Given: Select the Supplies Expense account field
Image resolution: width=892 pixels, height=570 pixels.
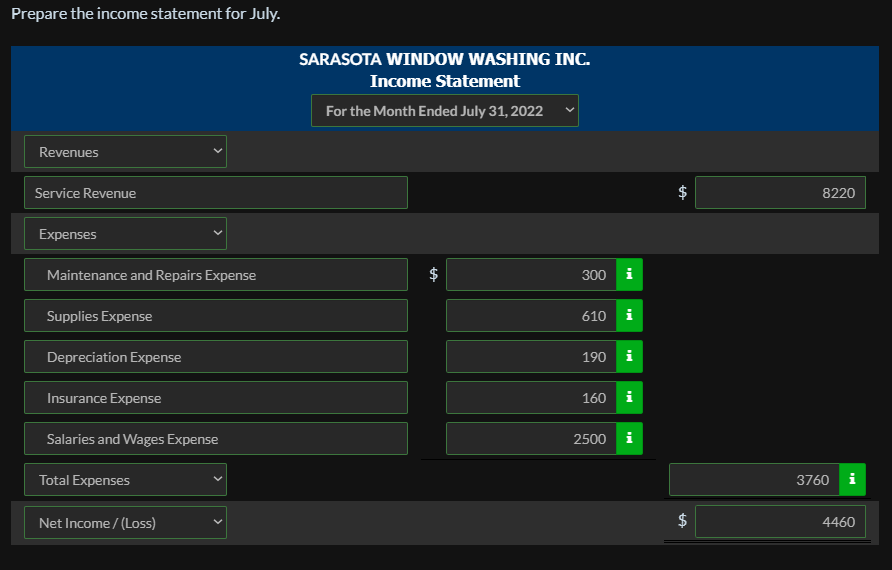Looking at the screenshot, I should tap(216, 316).
